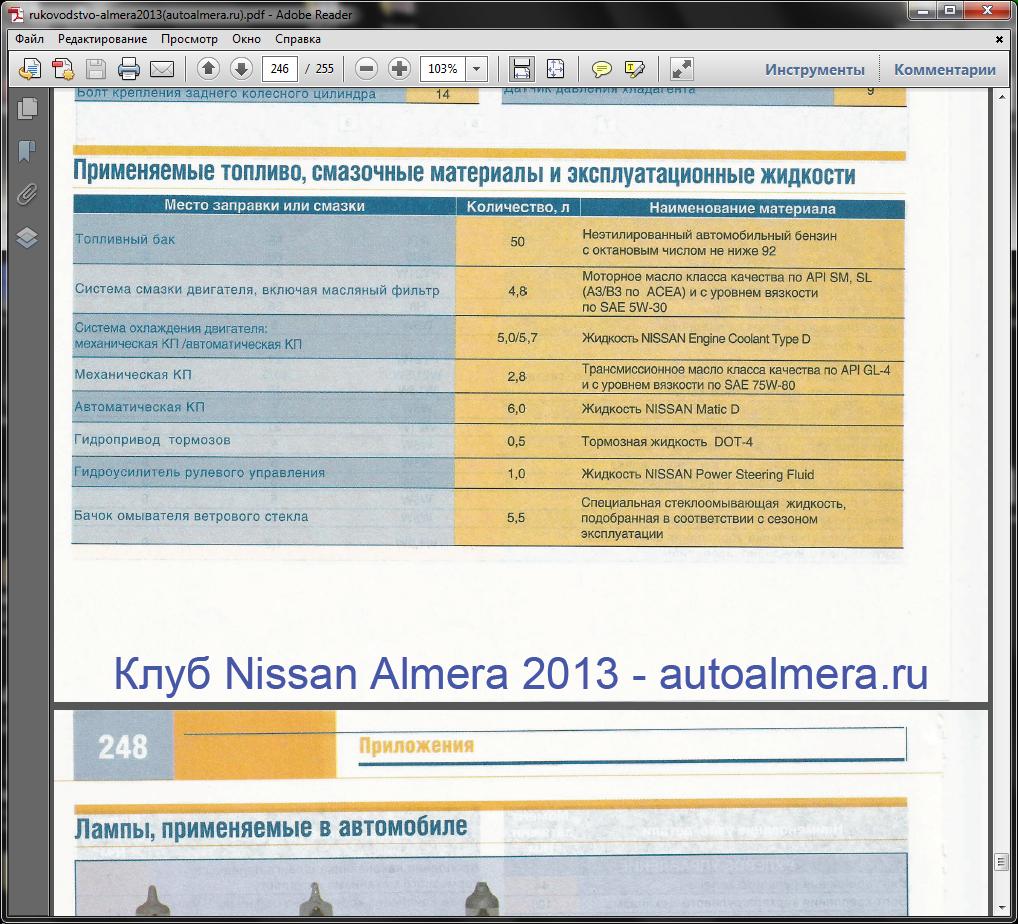Click the text 'Жидкость NISSAN Matic D'
The width and height of the screenshot is (1018, 924).
click(x=660, y=409)
